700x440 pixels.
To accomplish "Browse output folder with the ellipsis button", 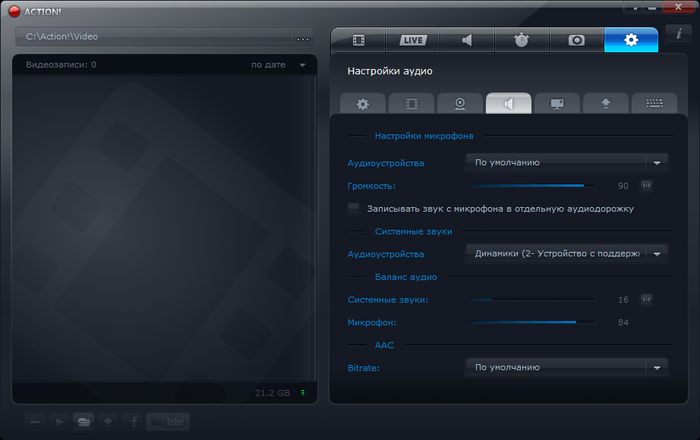I will [x=303, y=38].
